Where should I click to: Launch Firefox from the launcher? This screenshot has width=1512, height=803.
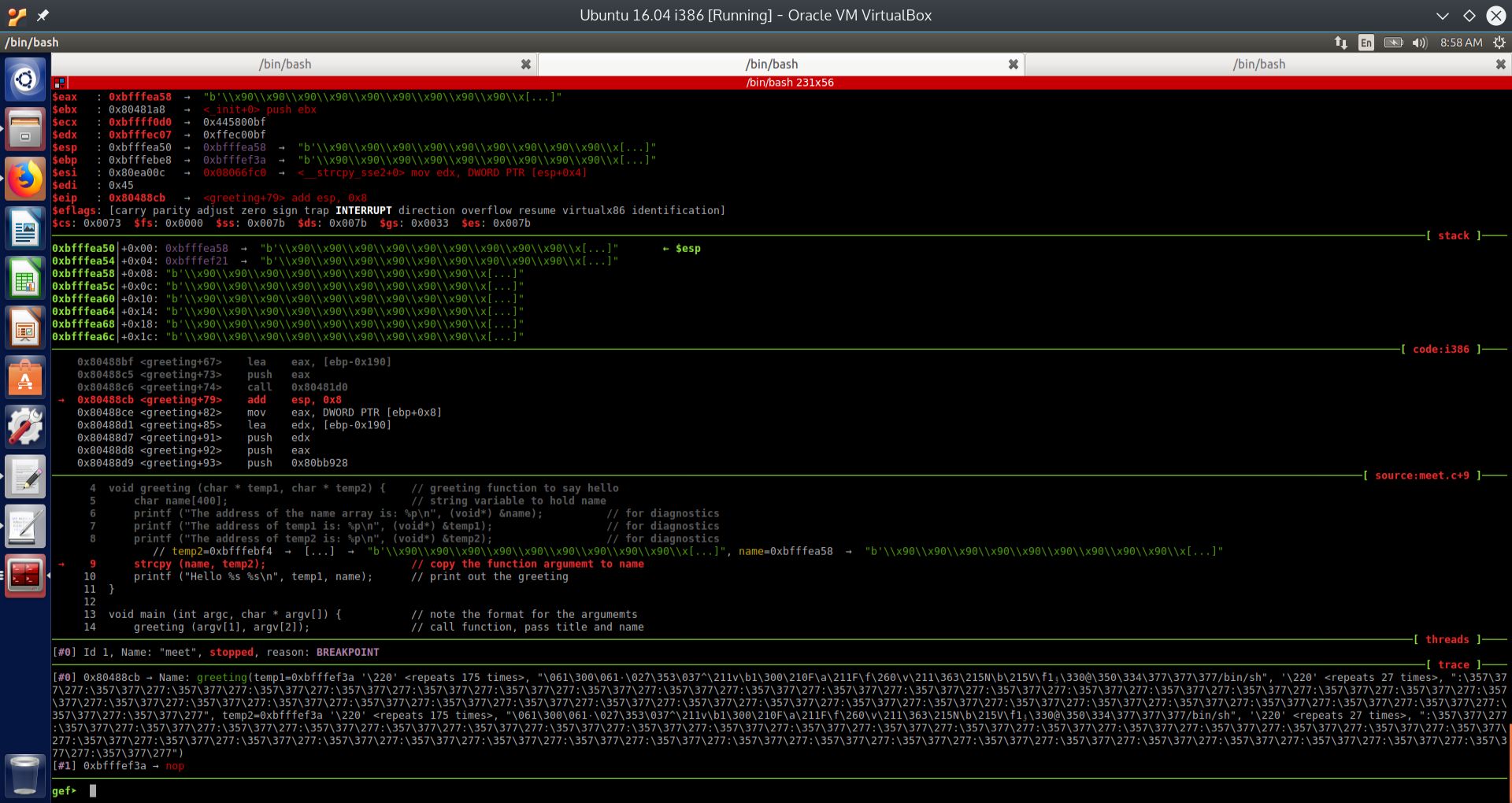25,179
